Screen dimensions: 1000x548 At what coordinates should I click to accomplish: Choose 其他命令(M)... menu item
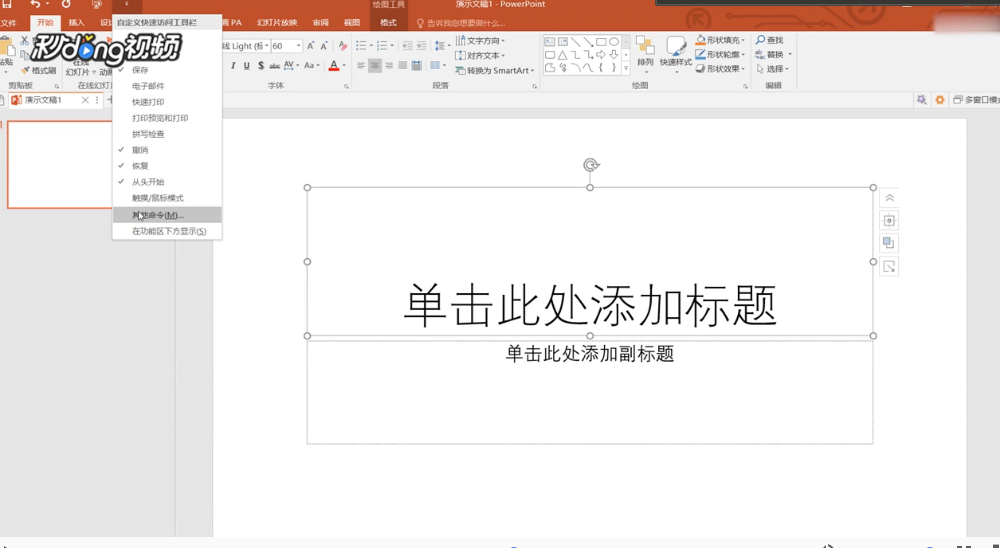tap(167, 215)
